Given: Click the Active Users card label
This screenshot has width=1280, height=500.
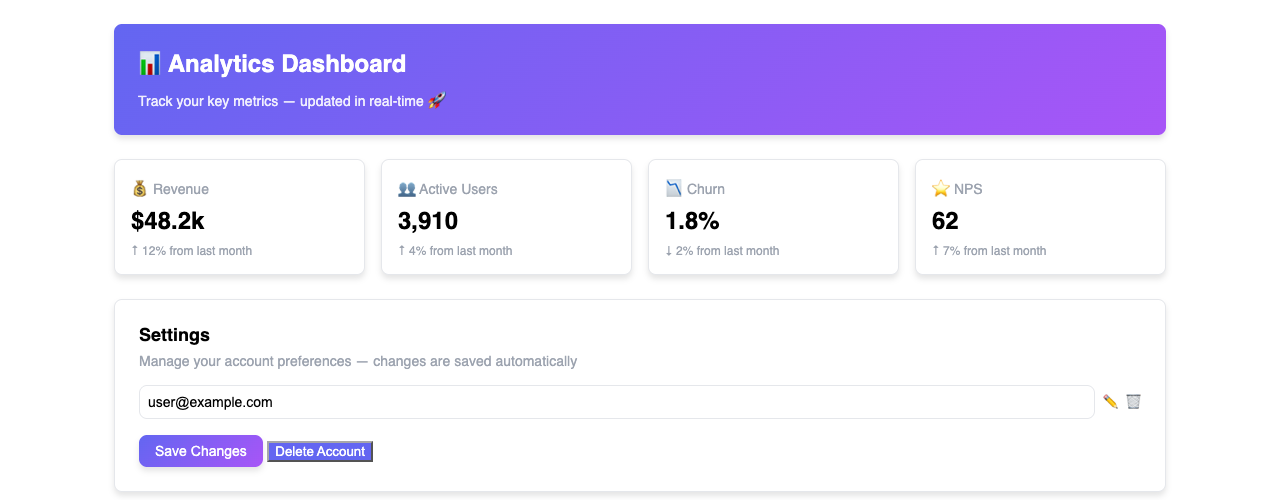Looking at the screenshot, I should (458, 189).
